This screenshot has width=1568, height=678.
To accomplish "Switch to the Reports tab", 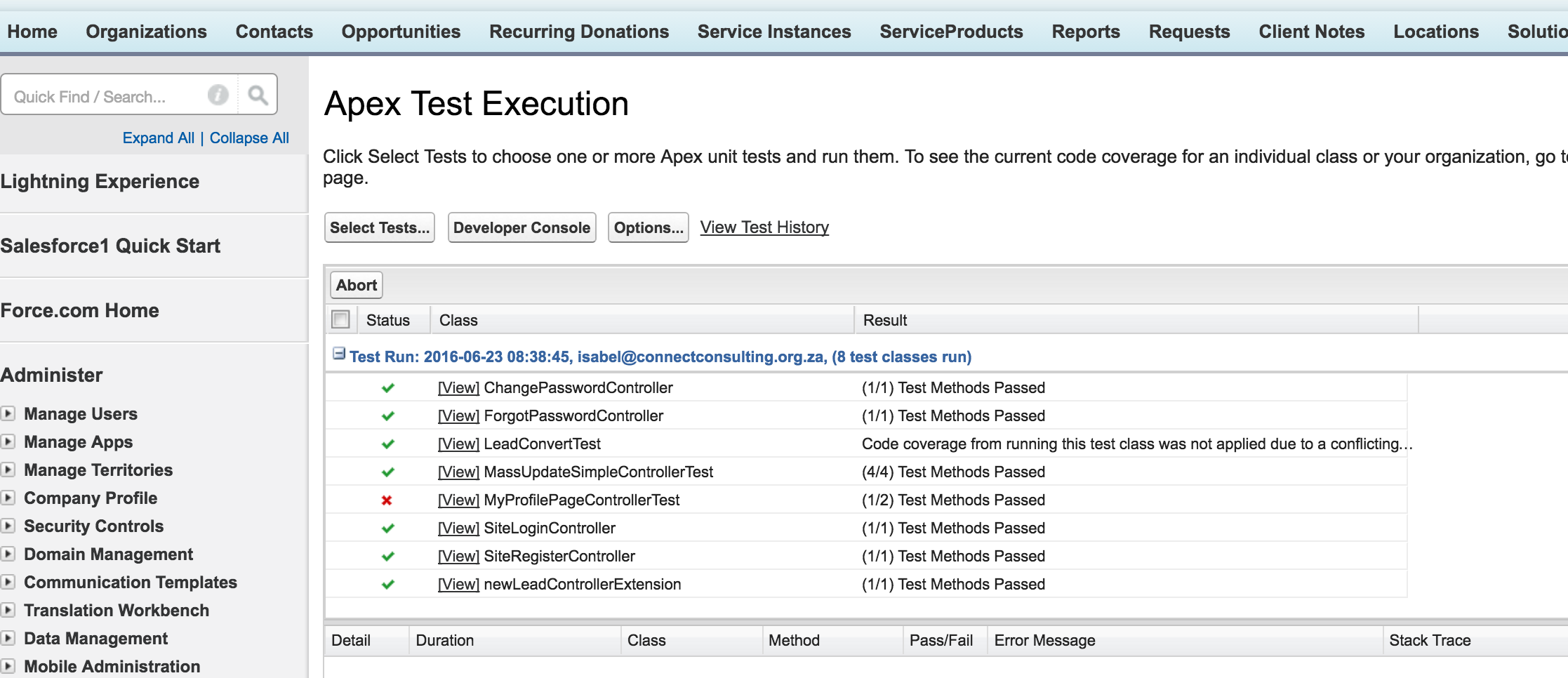I will click(x=1085, y=32).
